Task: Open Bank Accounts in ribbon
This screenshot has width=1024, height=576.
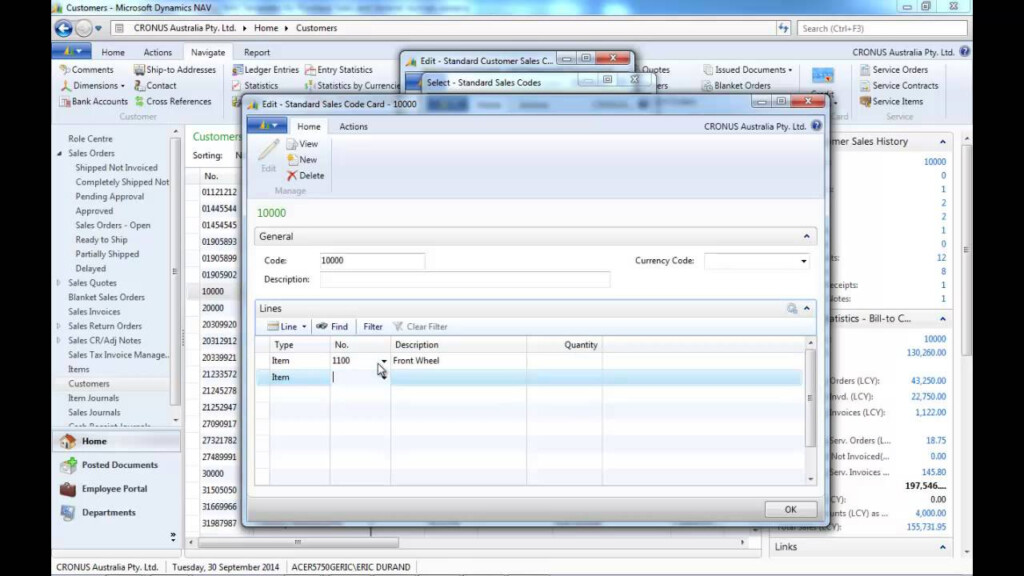Action: 93,101
